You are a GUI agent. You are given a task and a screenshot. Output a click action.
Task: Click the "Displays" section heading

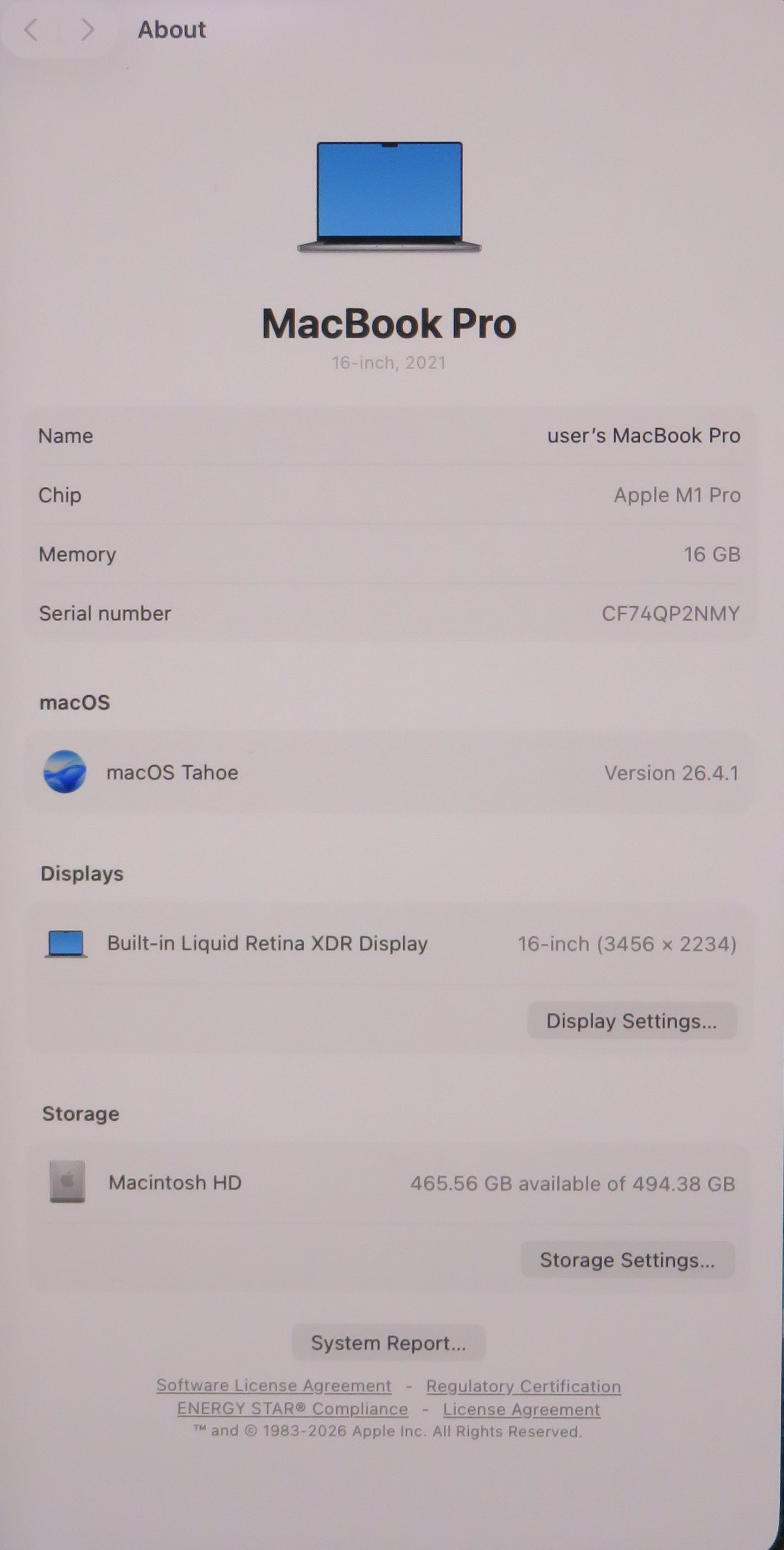pyautogui.click(x=82, y=874)
